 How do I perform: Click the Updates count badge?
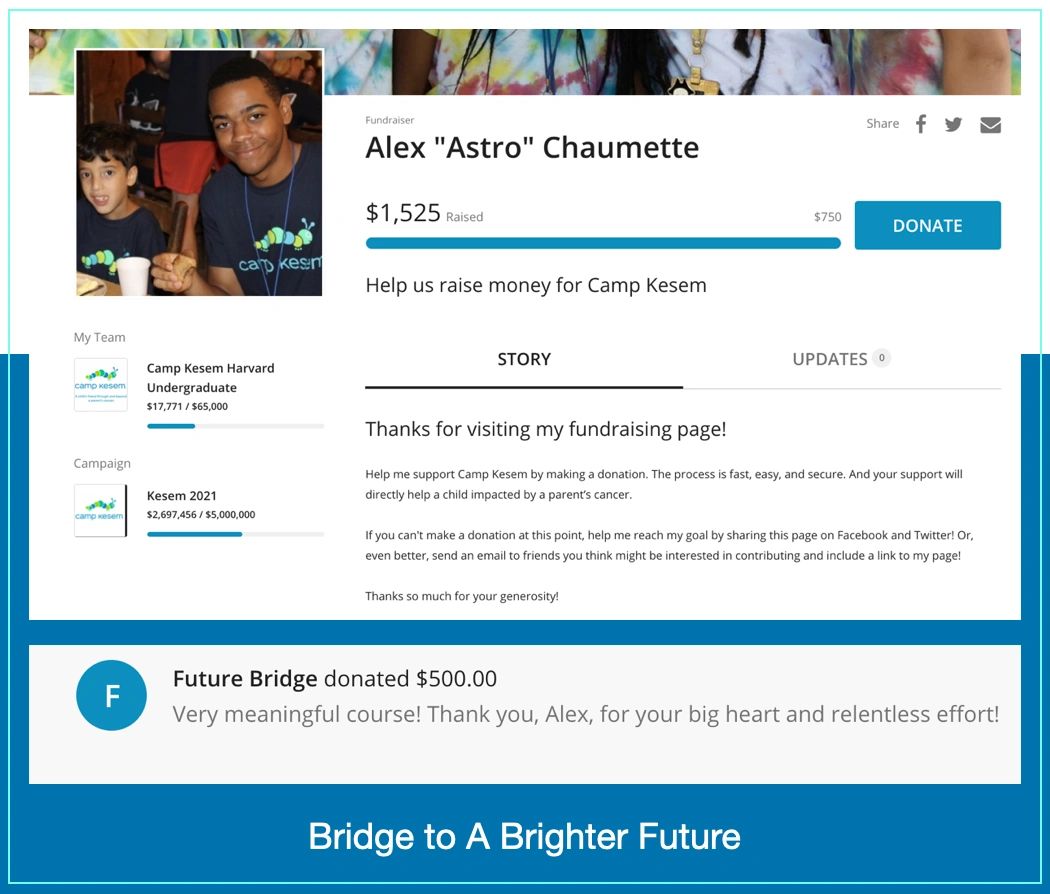point(881,358)
